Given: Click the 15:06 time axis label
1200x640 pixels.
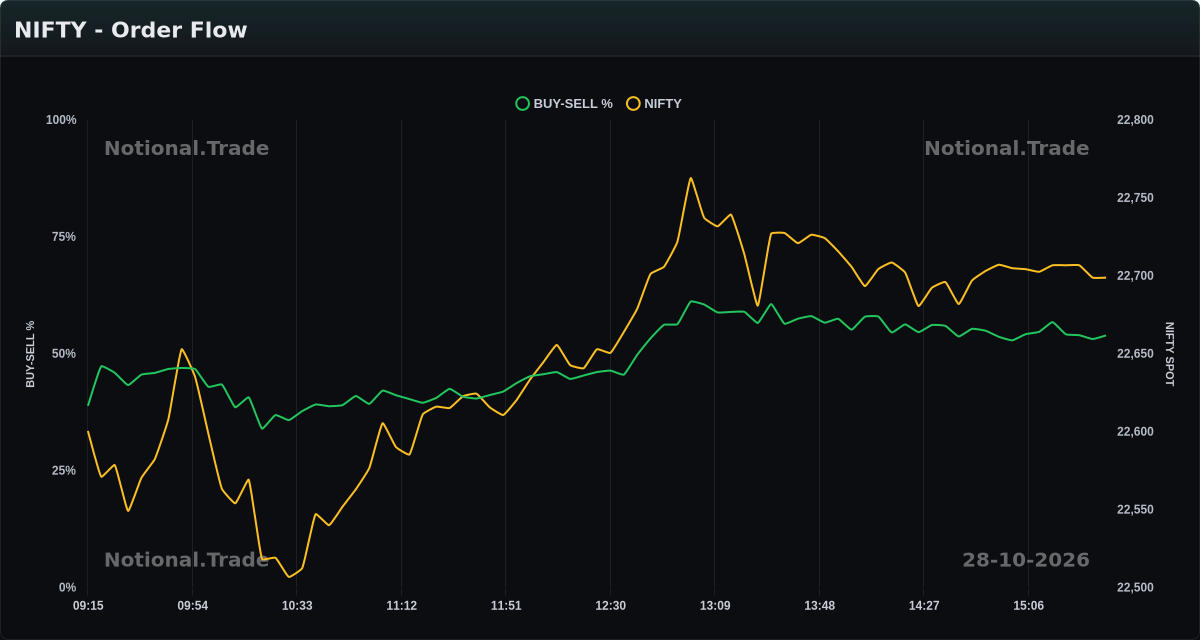Looking at the screenshot, I should click(x=1028, y=606).
